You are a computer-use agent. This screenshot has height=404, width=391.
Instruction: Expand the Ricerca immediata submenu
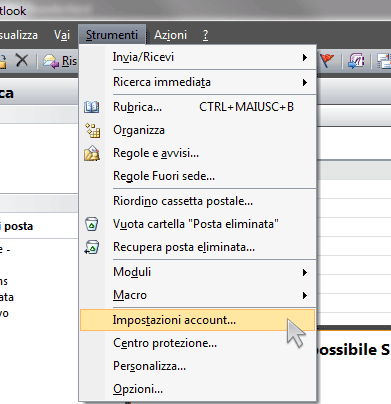tap(198, 82)
